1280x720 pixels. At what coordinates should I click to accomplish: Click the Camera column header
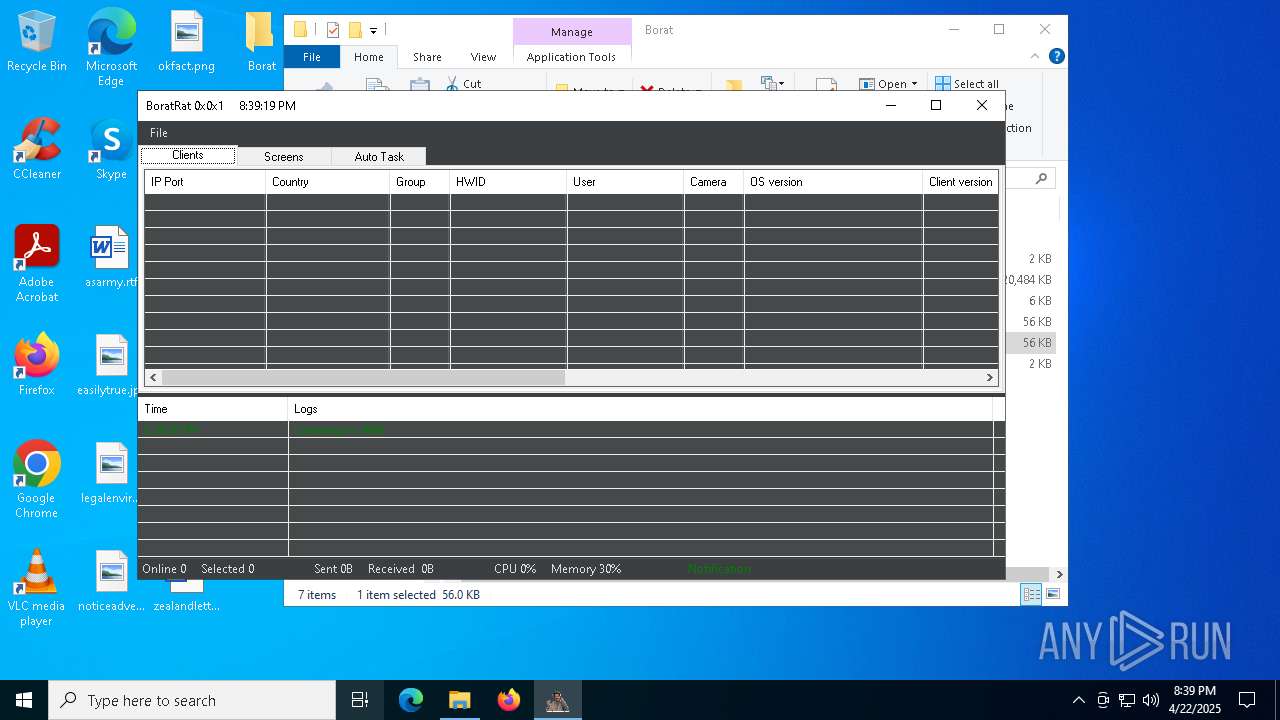pyautogui.click(x=714, y=182)
